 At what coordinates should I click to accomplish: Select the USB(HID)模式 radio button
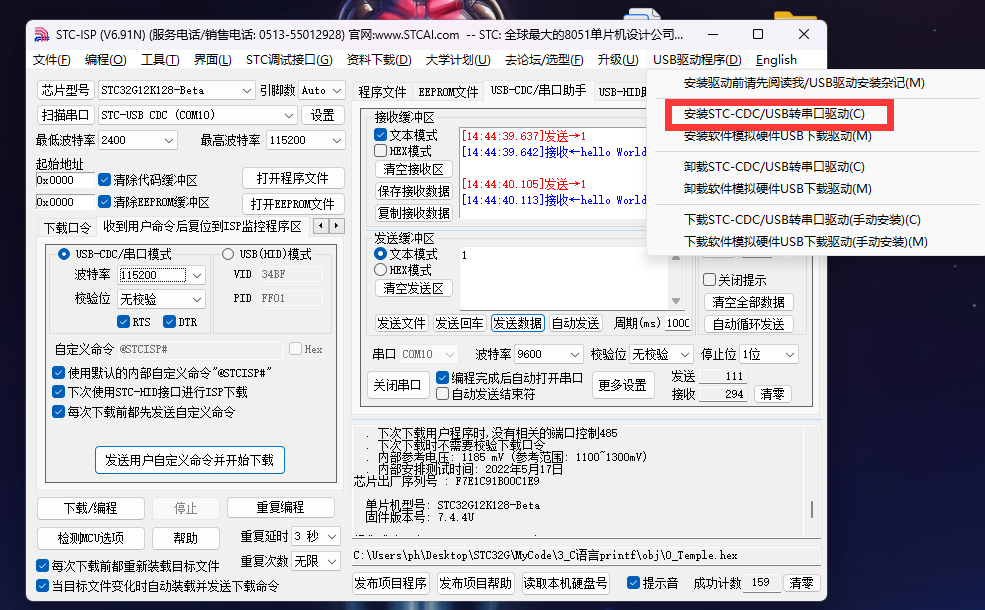coord(227,254)
